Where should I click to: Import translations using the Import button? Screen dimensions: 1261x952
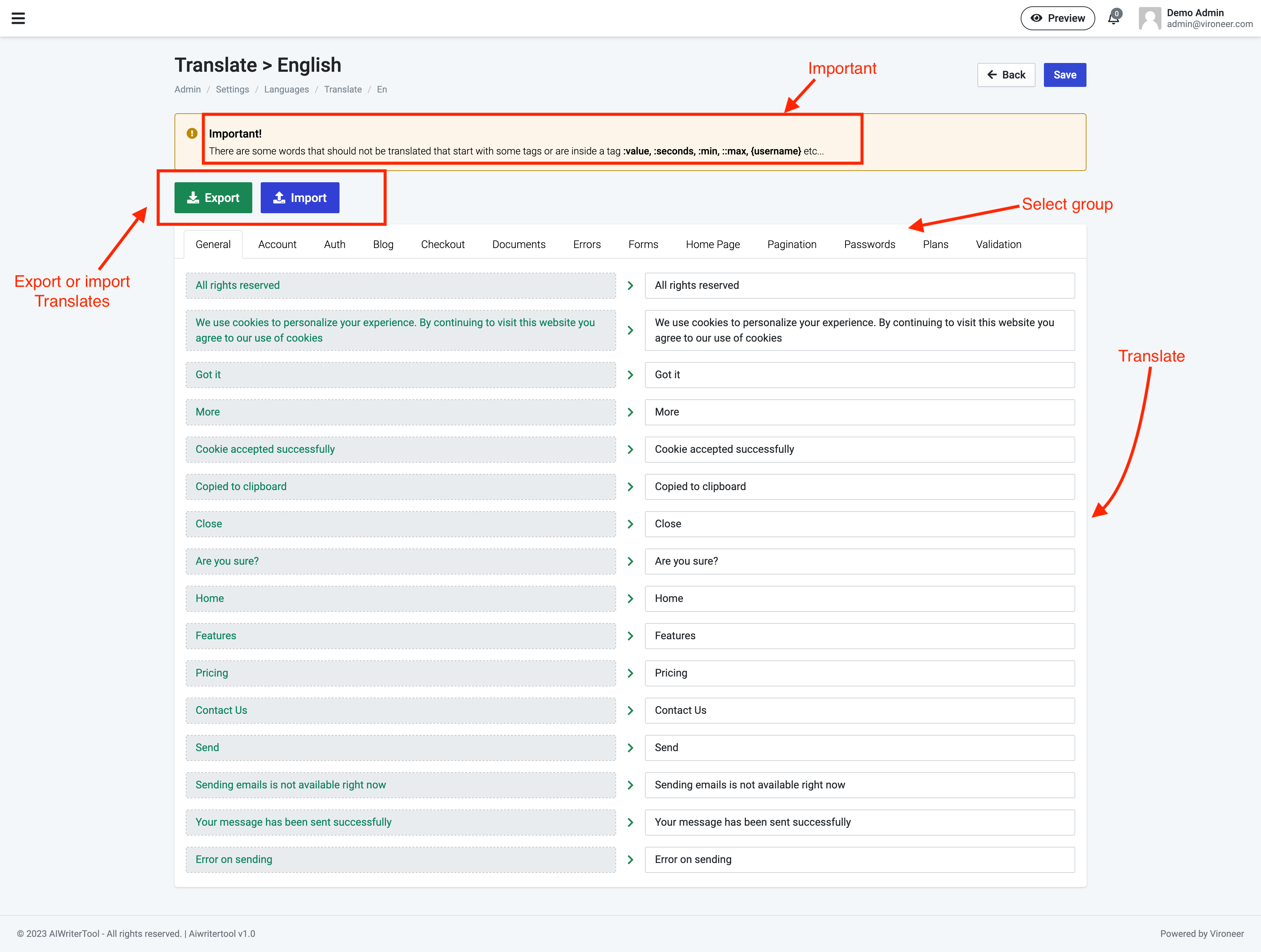(300, 198)
